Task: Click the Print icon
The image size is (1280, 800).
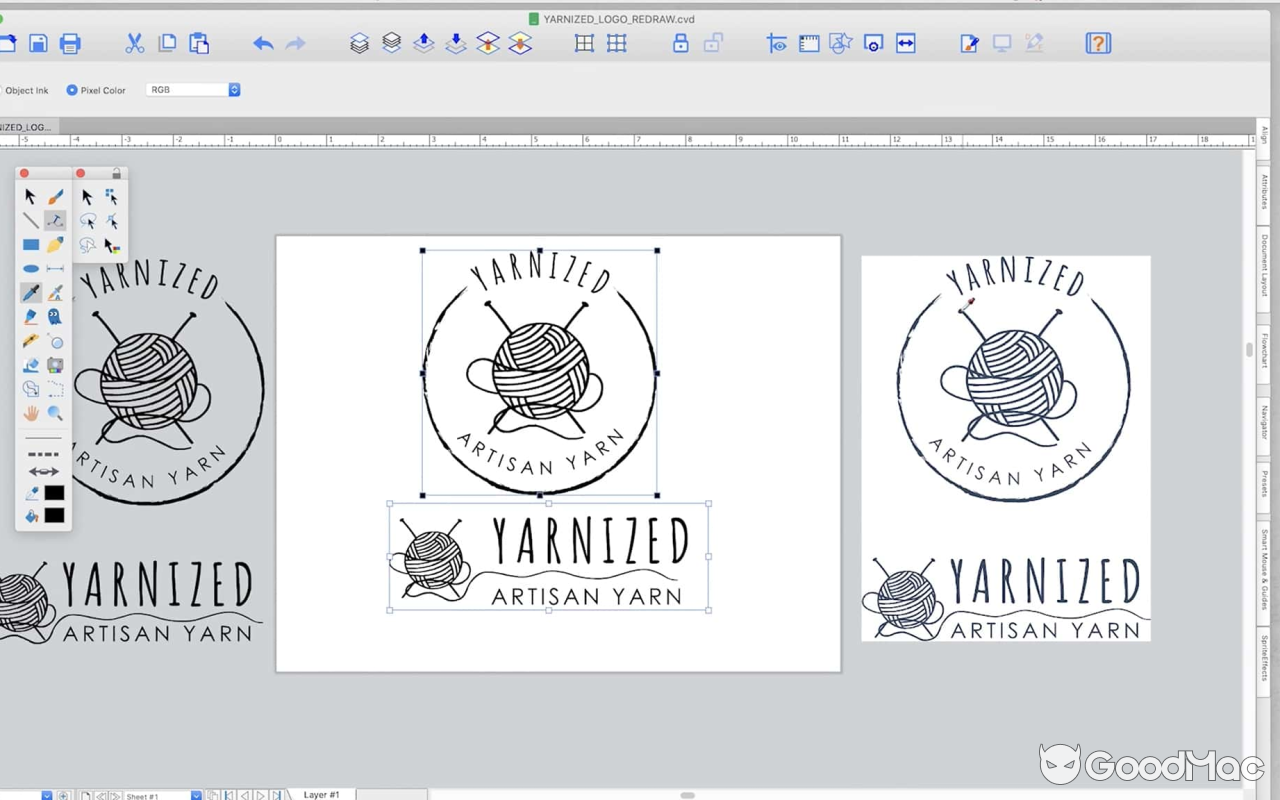Action: click(x=70, y=43)
